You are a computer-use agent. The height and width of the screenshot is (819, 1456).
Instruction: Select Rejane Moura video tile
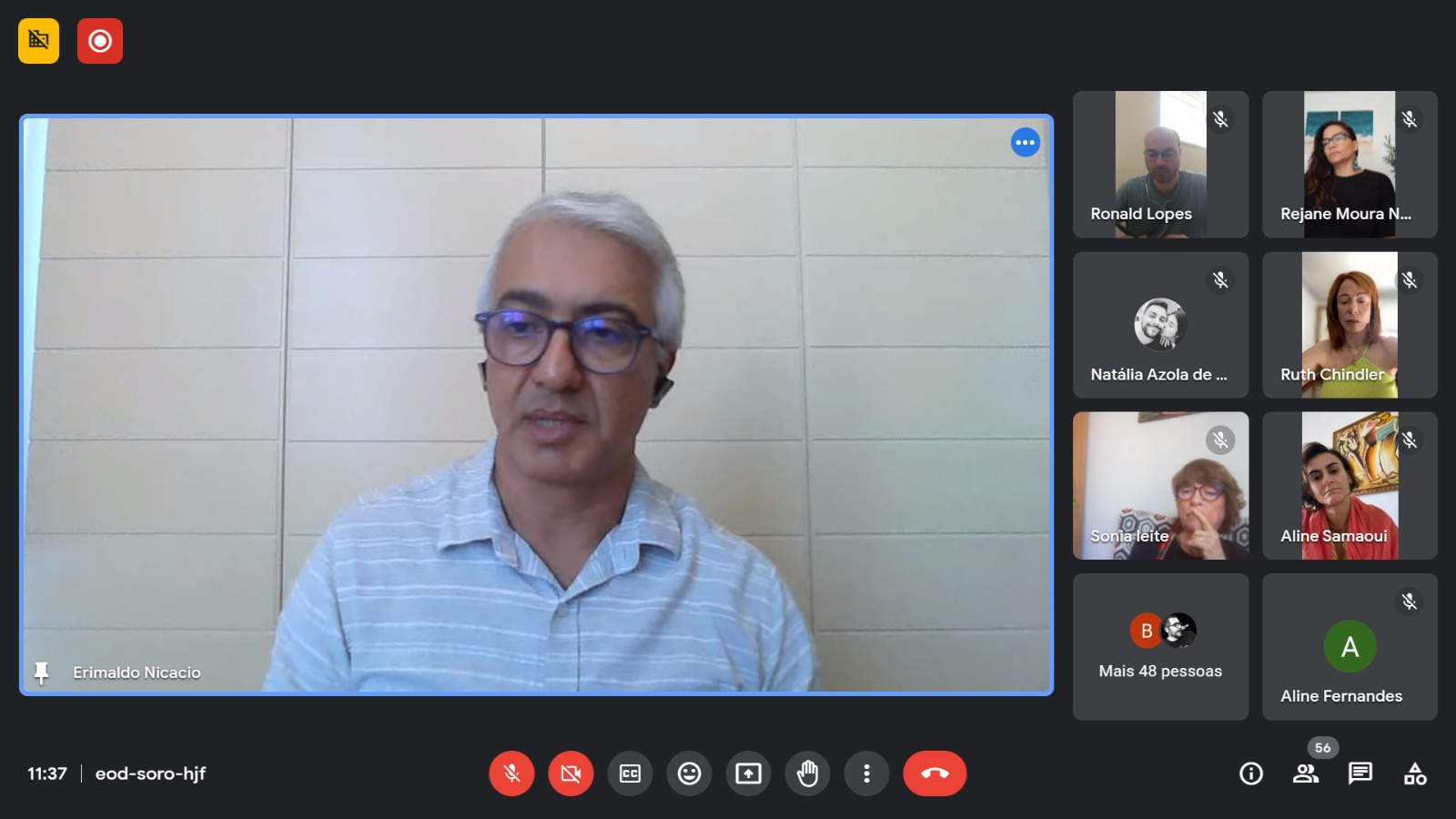coord(1350,165)
